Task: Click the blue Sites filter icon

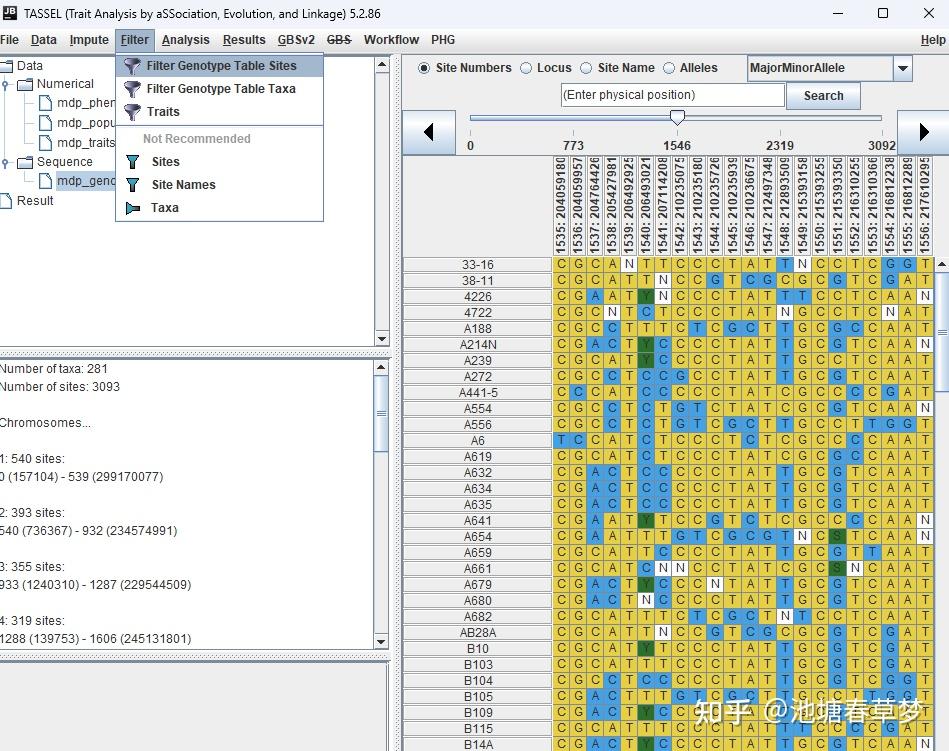Action: (x=133, y=162)
